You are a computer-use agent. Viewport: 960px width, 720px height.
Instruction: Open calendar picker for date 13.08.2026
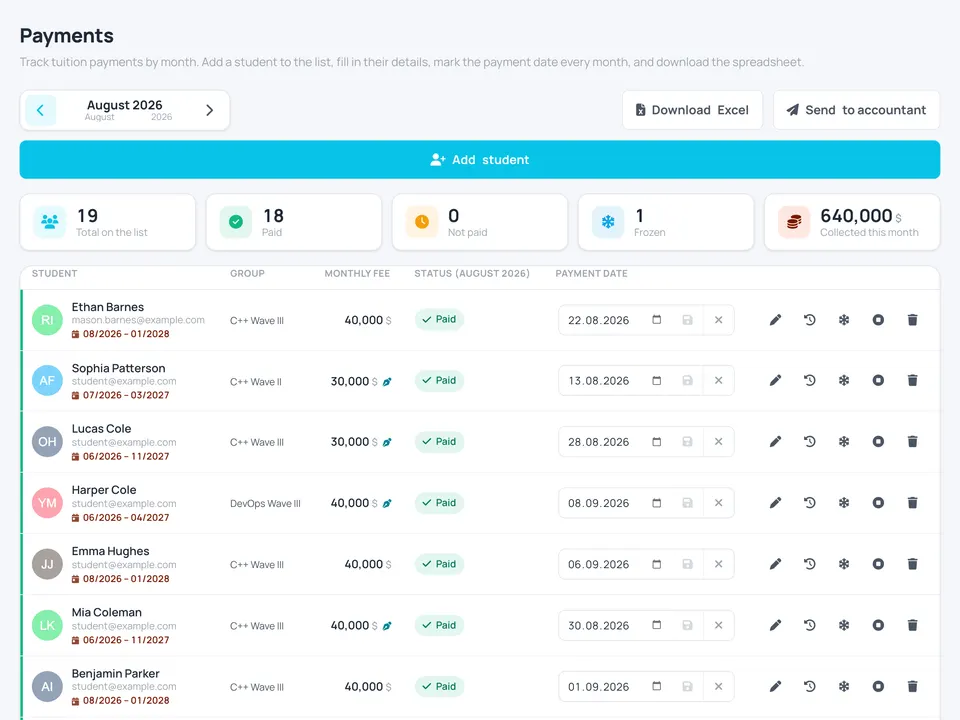click(656, 380)
